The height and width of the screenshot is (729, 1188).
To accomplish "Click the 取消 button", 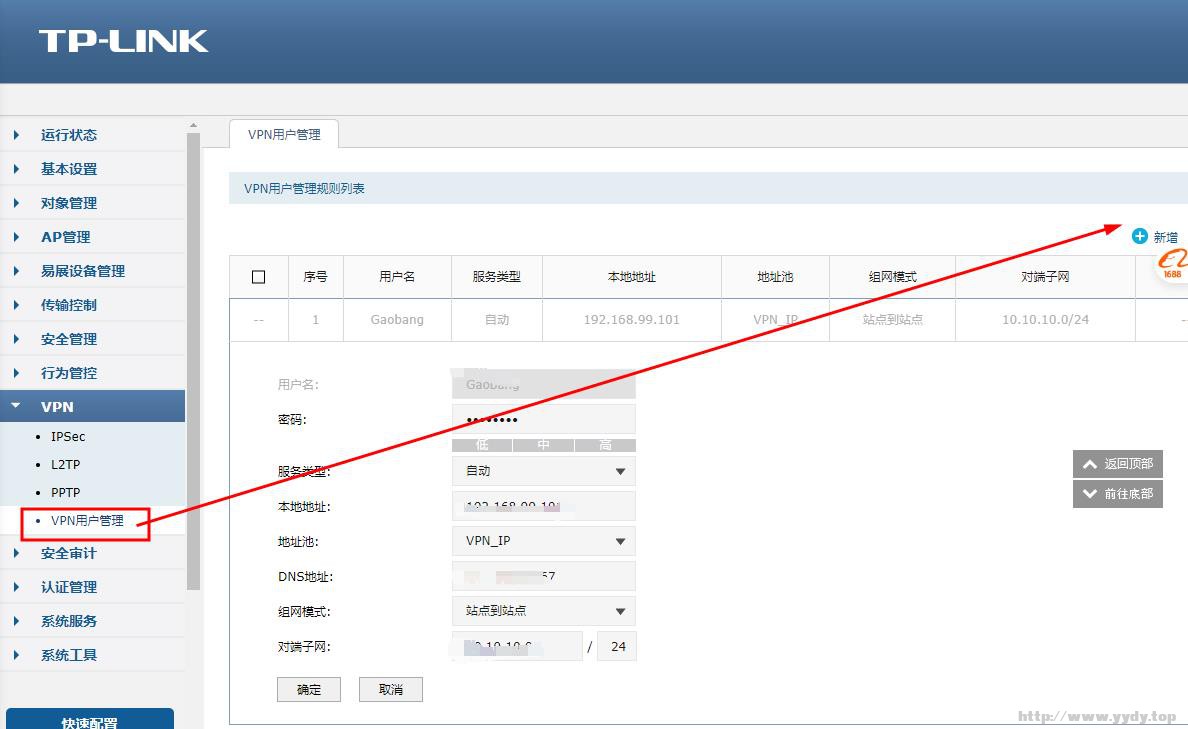I will pos(391,690).
